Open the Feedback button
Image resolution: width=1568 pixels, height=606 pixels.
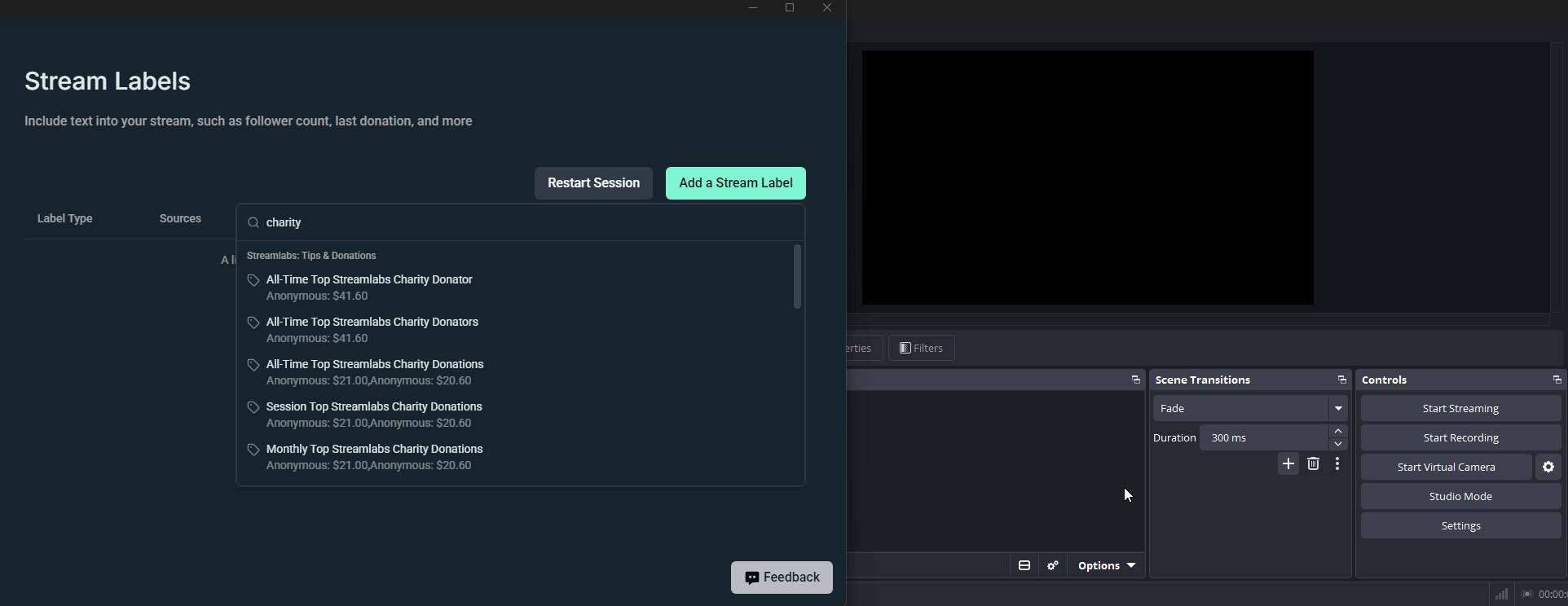point(782,577)
